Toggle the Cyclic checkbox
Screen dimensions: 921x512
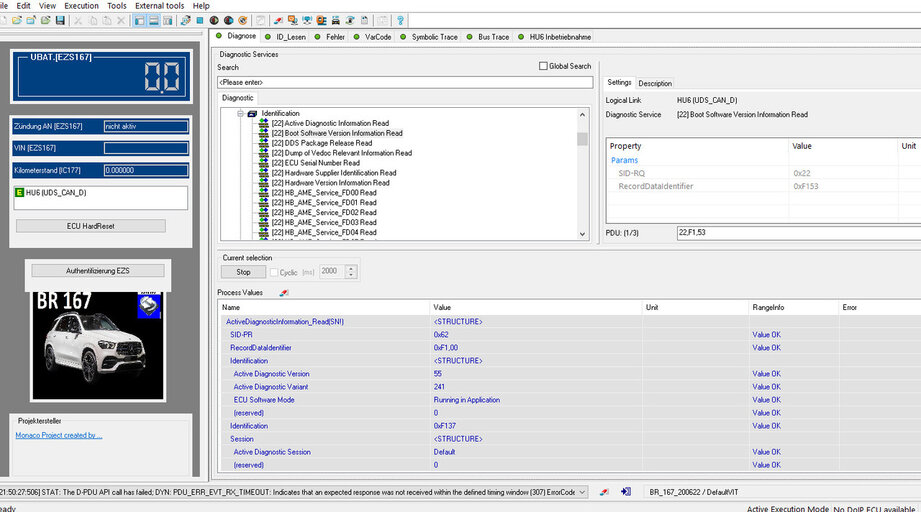coord(275,272)
